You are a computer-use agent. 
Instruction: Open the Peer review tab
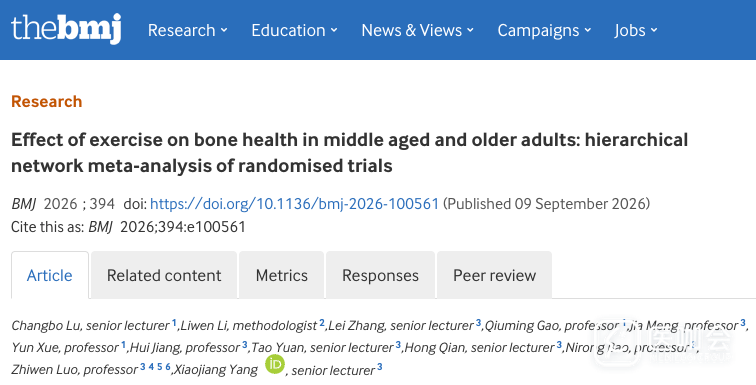click(494, 275)
